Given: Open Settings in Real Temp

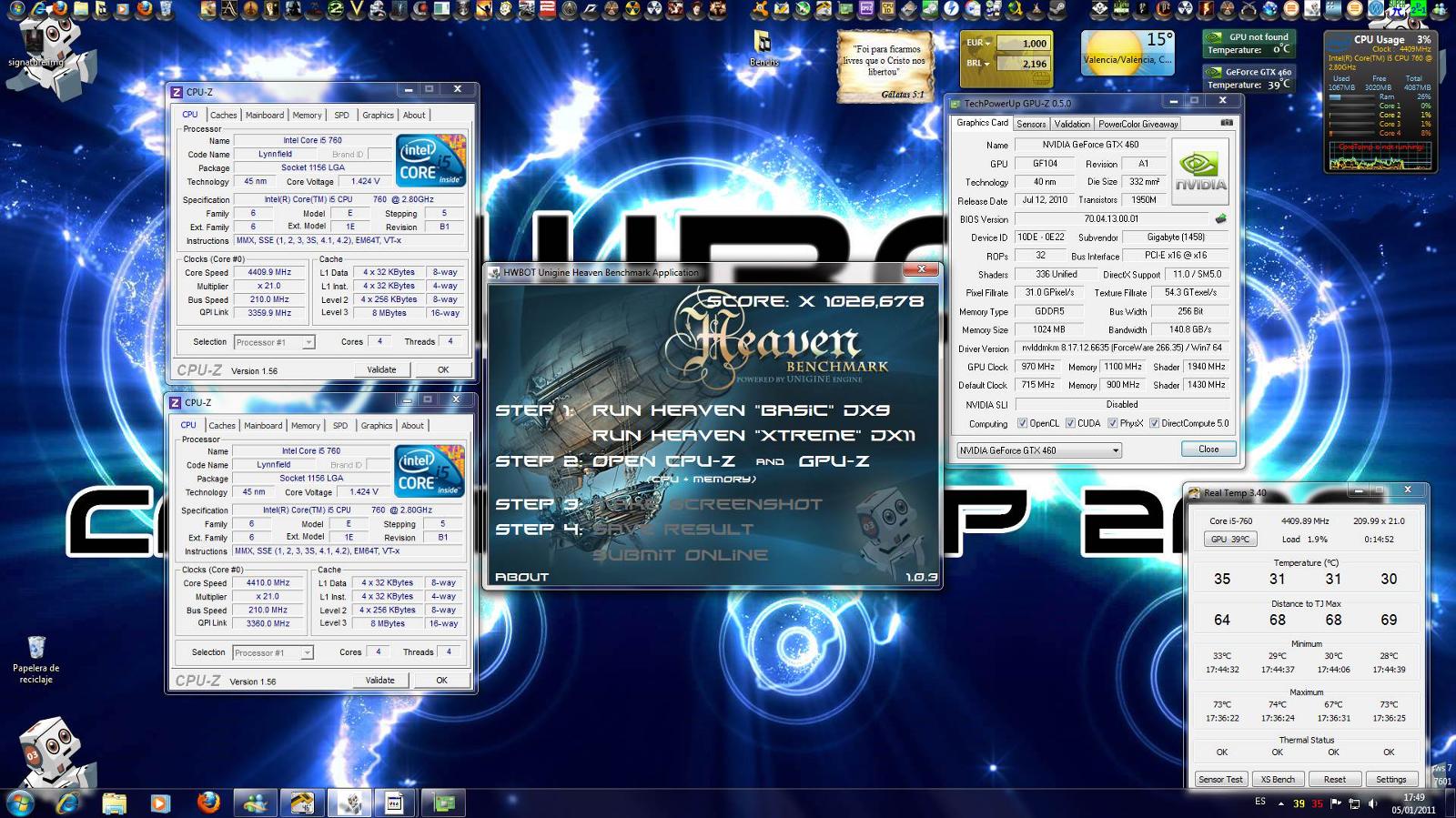Looking at the screenshot, I should tap(1391, 779).
